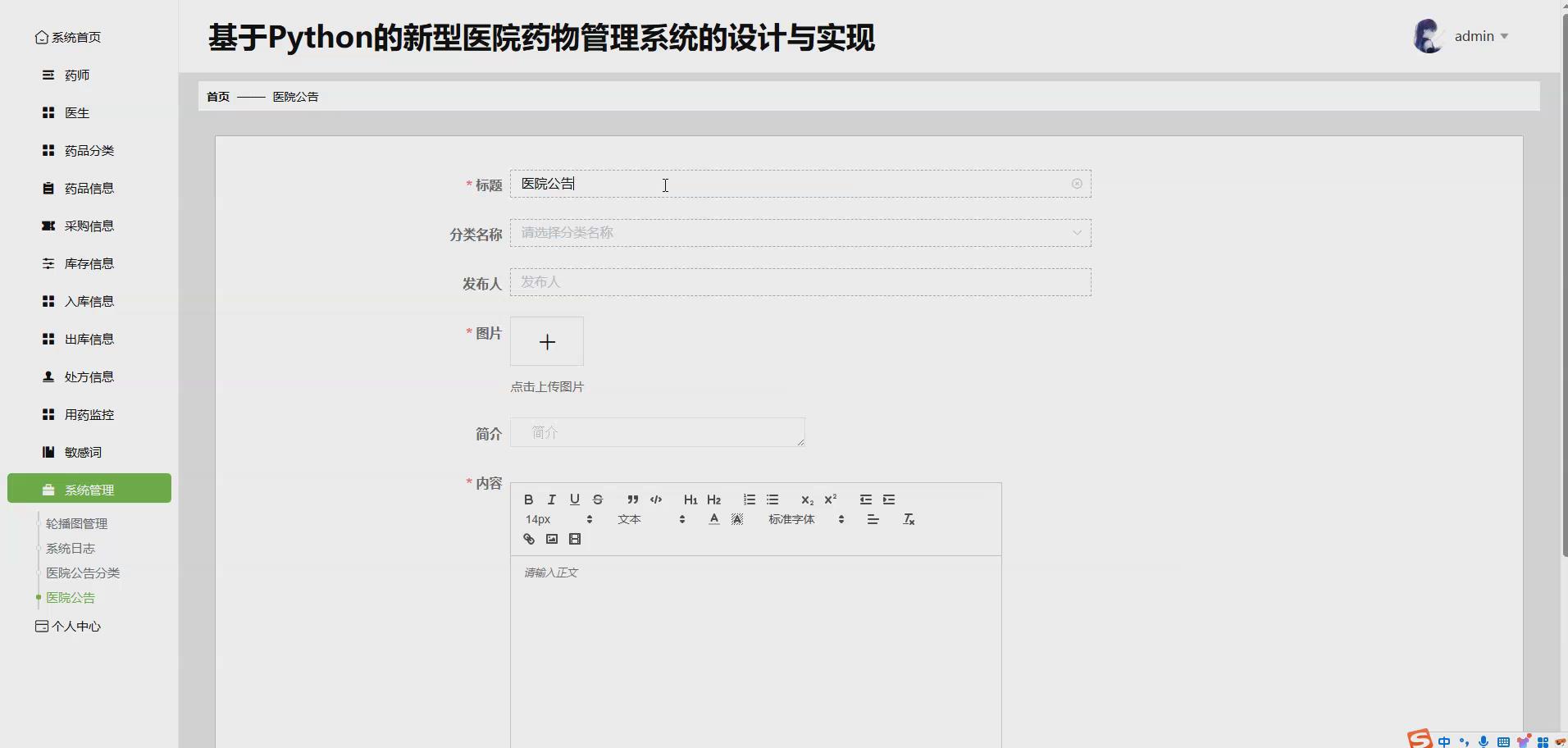This screenshot has width=1568, height=748.
Task: Open the 分类名称 category dropdown
Action: 800,233
